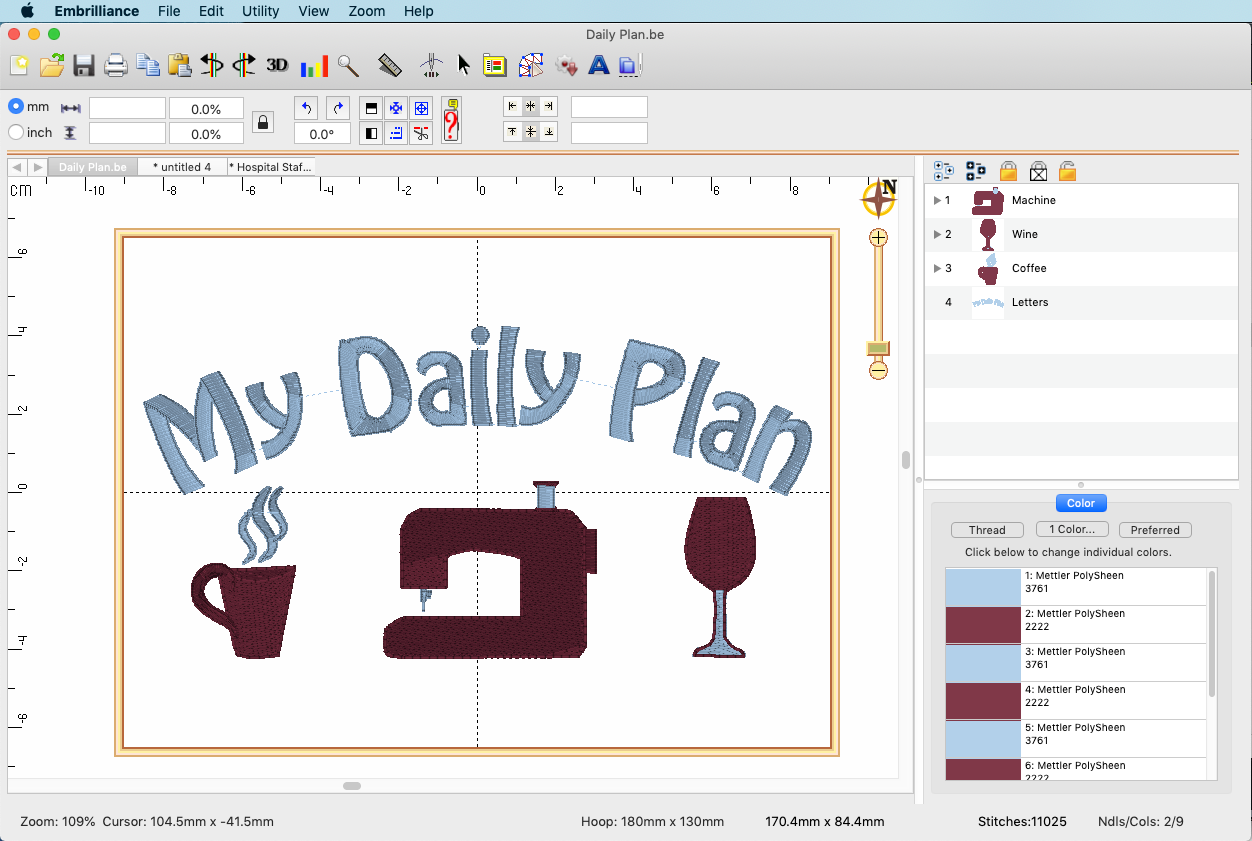This screenshot has width=1252, height=841.
Task: Select the mm units radio button
Action: (16, 106)
